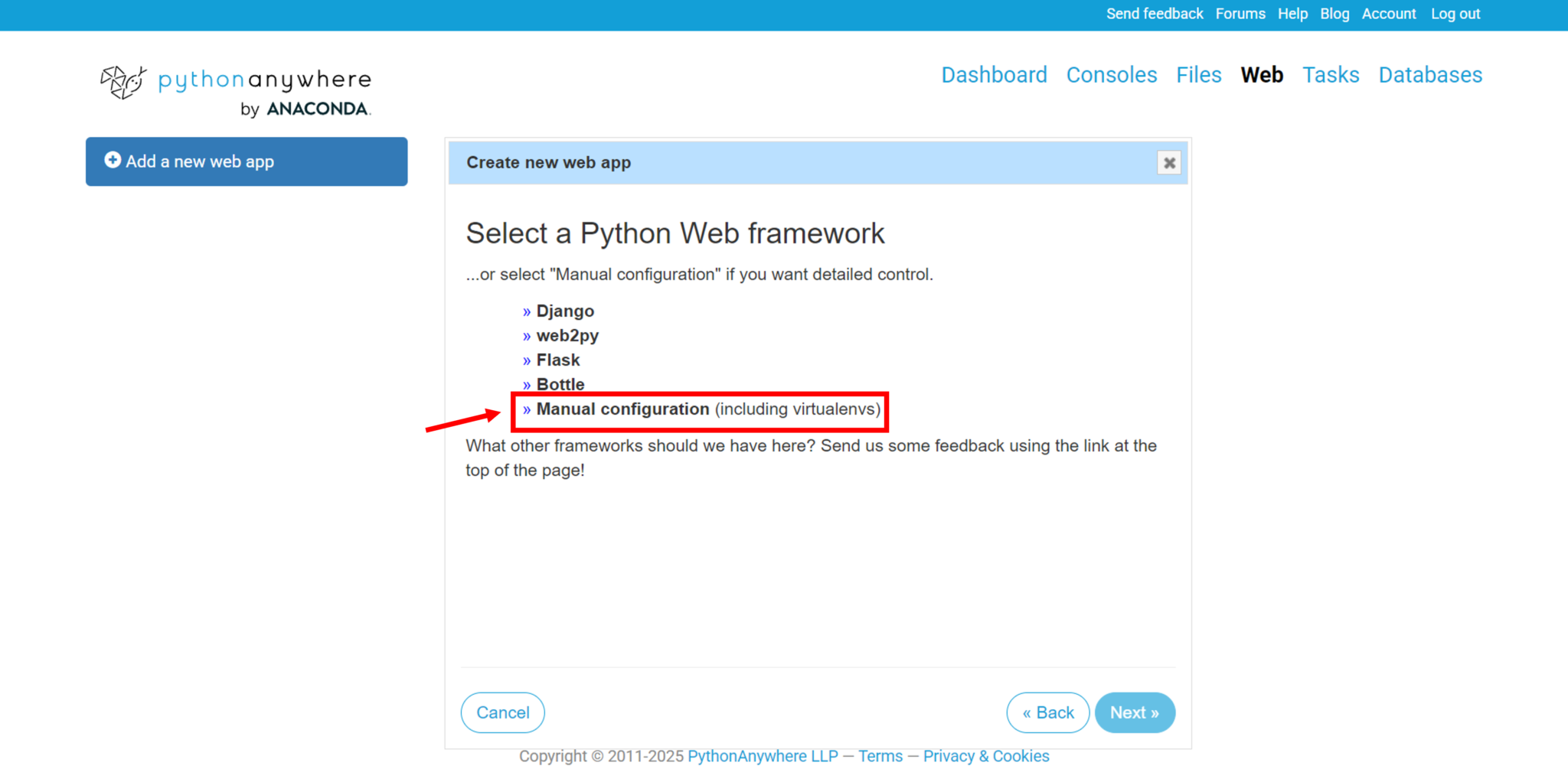Go Back to the previous step
The width and height of the screenshot is (1568, 769).
[1047, 712]
